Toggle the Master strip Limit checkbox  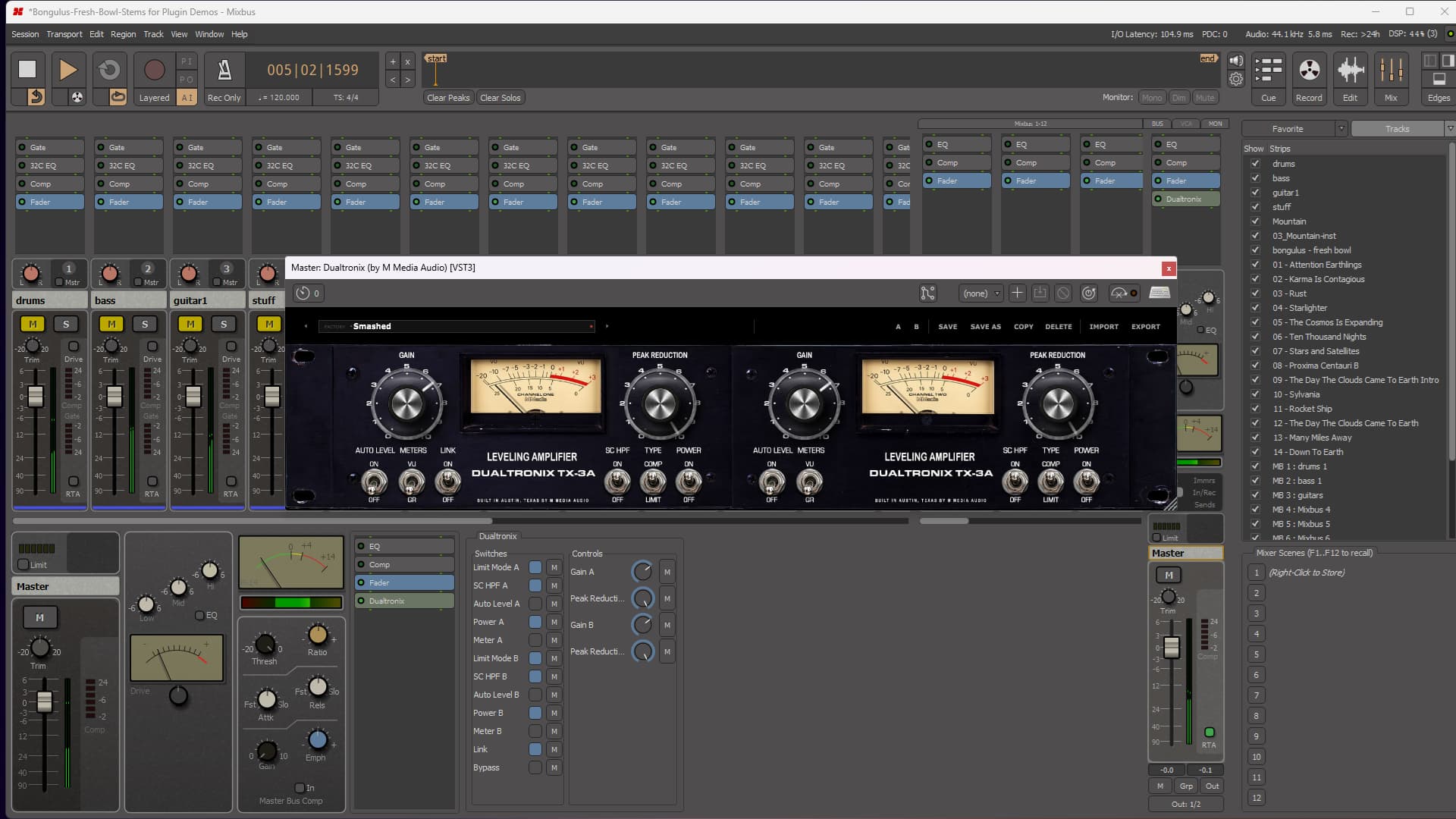[x=24, y=565]
